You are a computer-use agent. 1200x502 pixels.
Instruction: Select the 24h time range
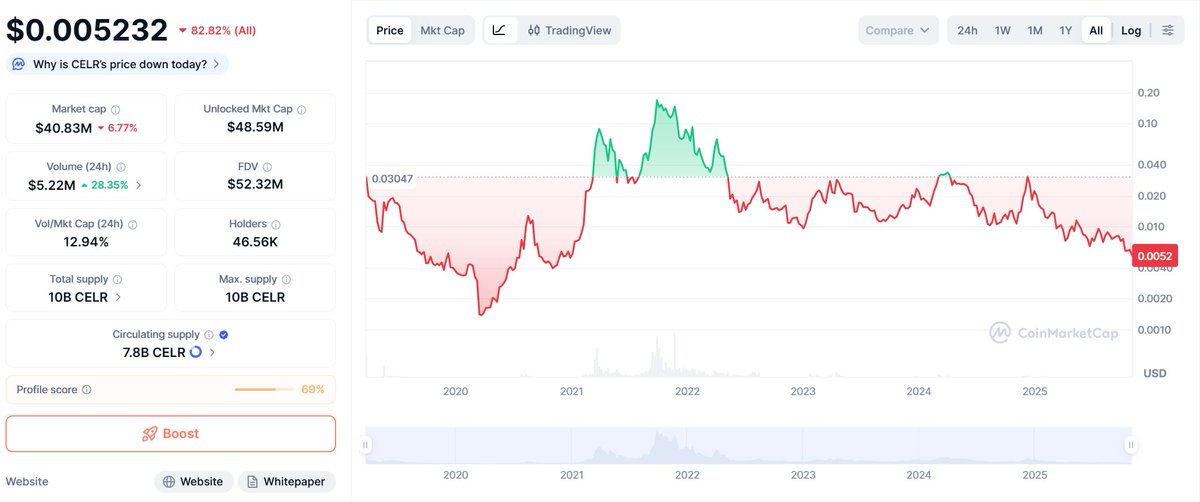point(967,30)
